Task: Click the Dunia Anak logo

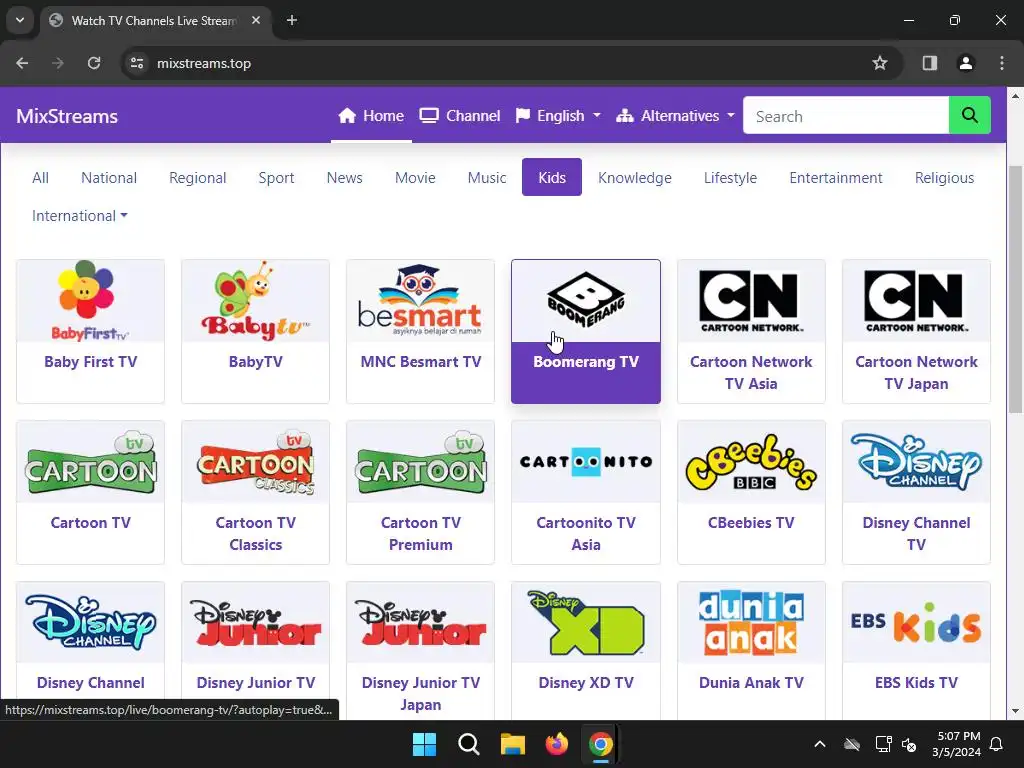Action: pos(751,623)
